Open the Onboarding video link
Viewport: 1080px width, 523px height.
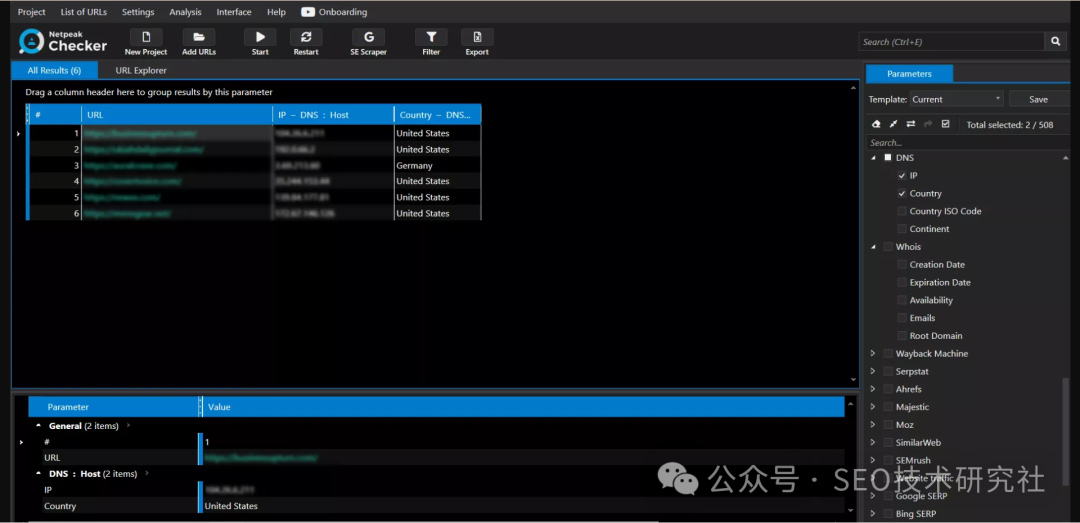pyautogui.click(x=334, y=12)
